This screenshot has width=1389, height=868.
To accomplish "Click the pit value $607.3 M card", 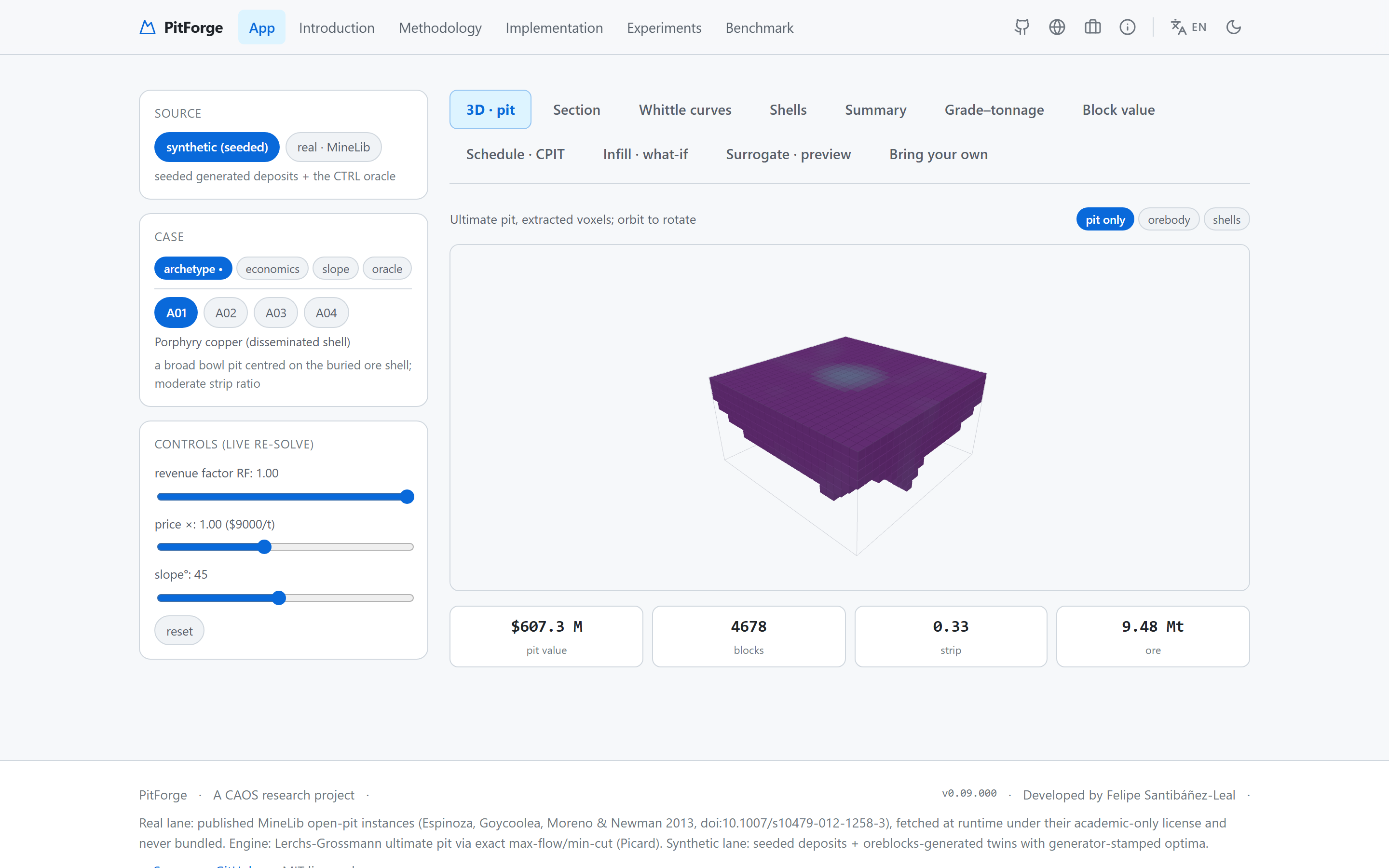I will click(546, 636).
